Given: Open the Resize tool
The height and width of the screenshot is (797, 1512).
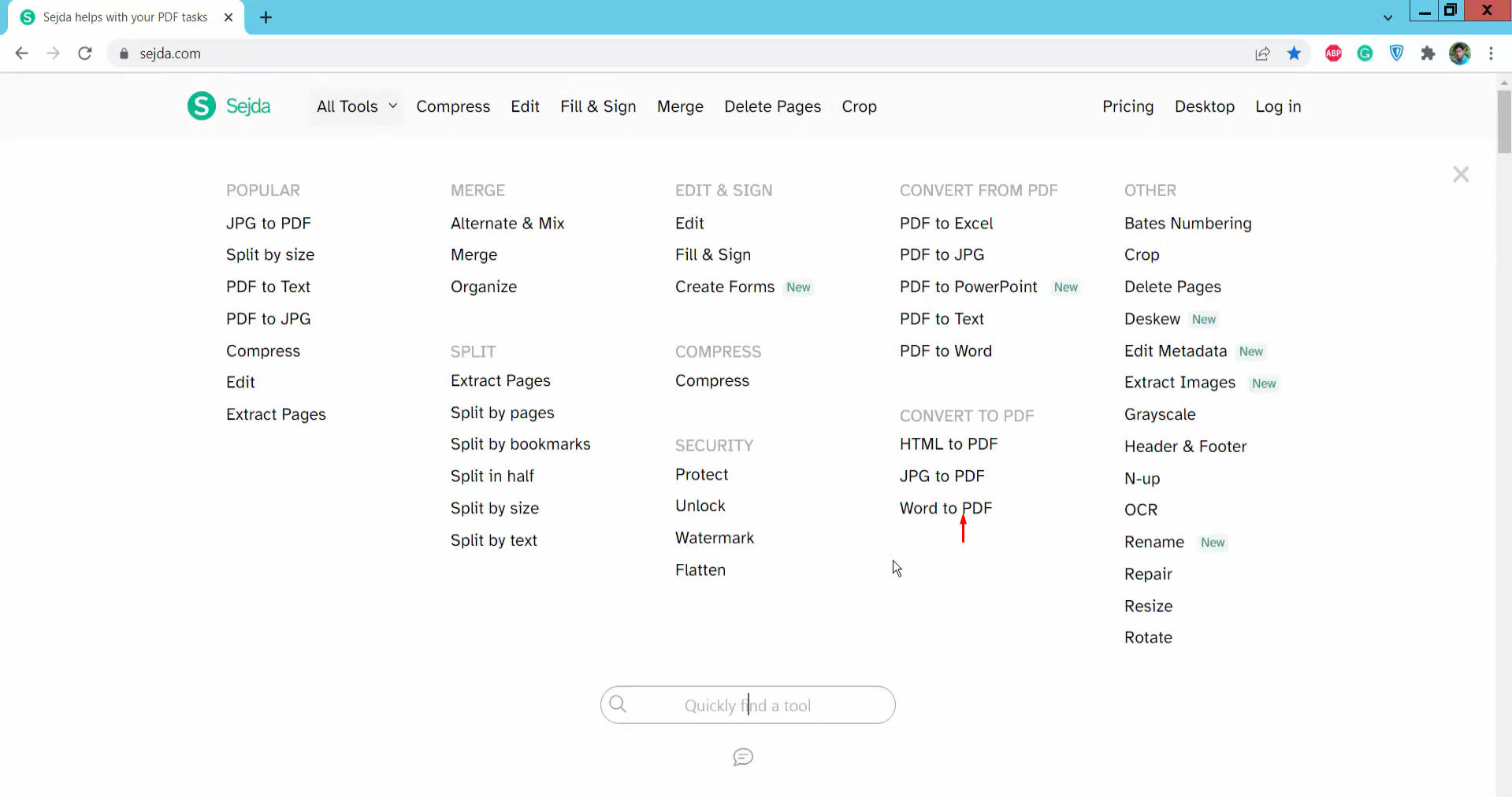Looking at the screenshot, I should [x=1148, y=606].
